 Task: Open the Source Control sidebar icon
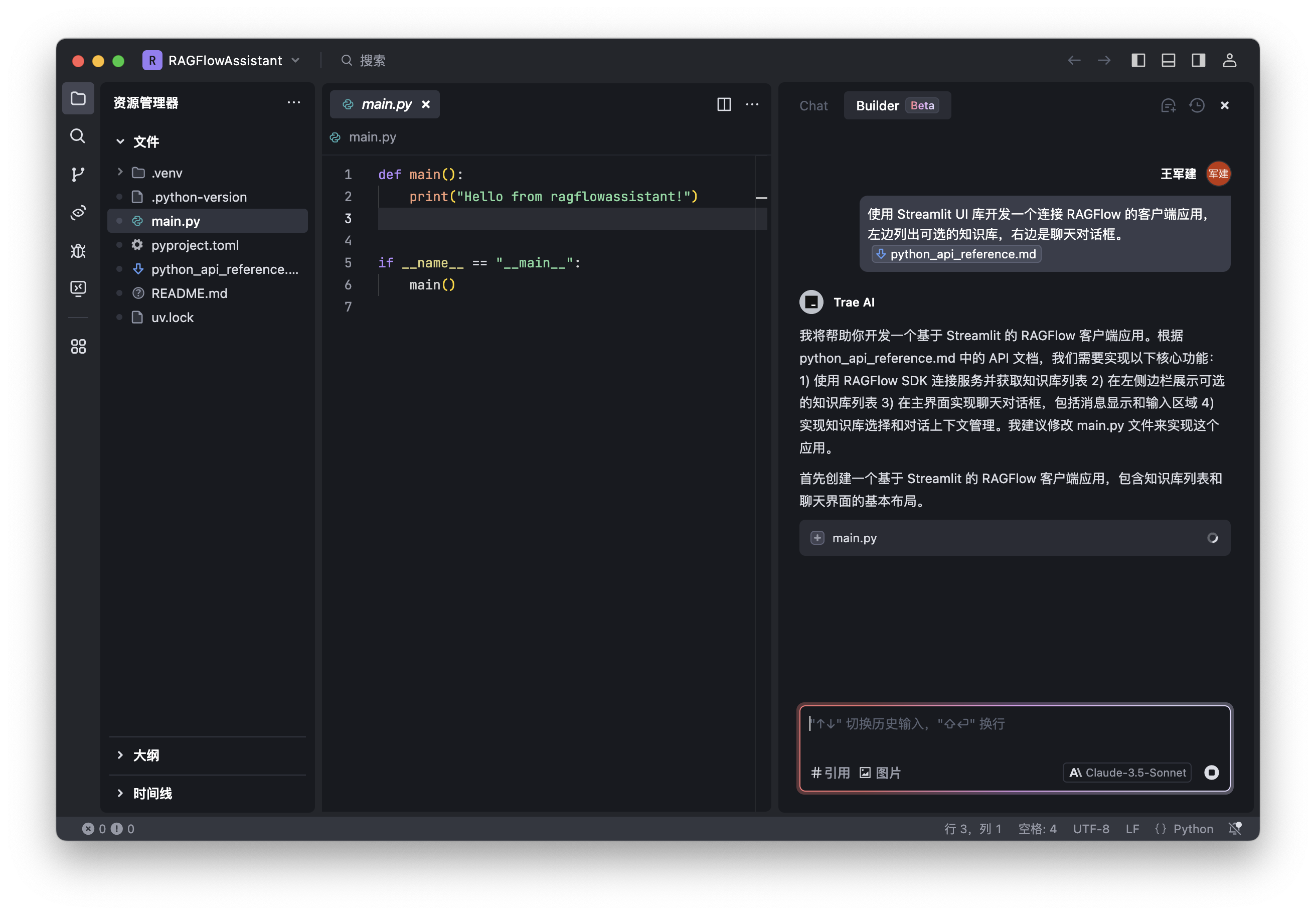click(x=78, y=174)
